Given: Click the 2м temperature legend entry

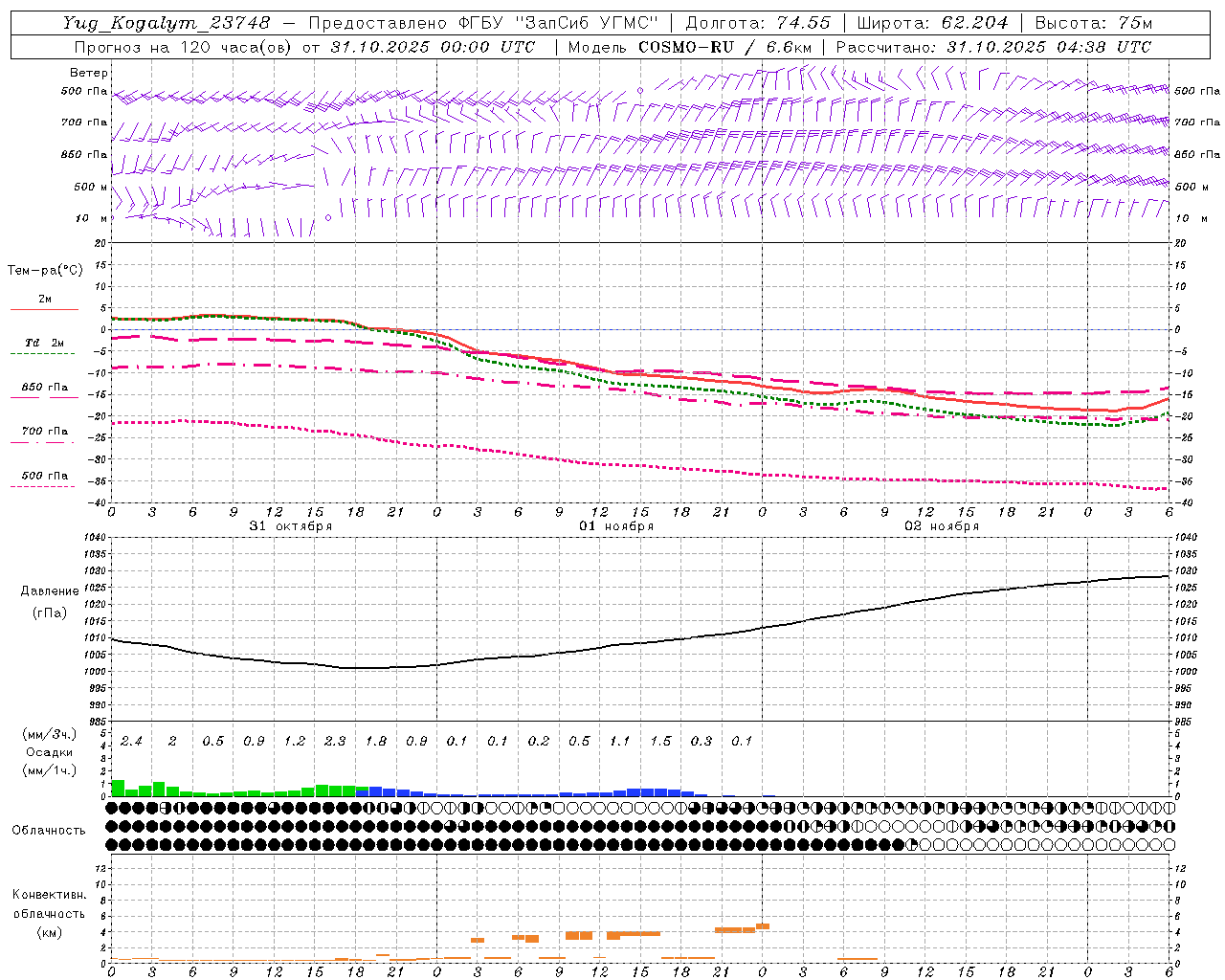Looking at the screenshot, I should tap(45, 300).
